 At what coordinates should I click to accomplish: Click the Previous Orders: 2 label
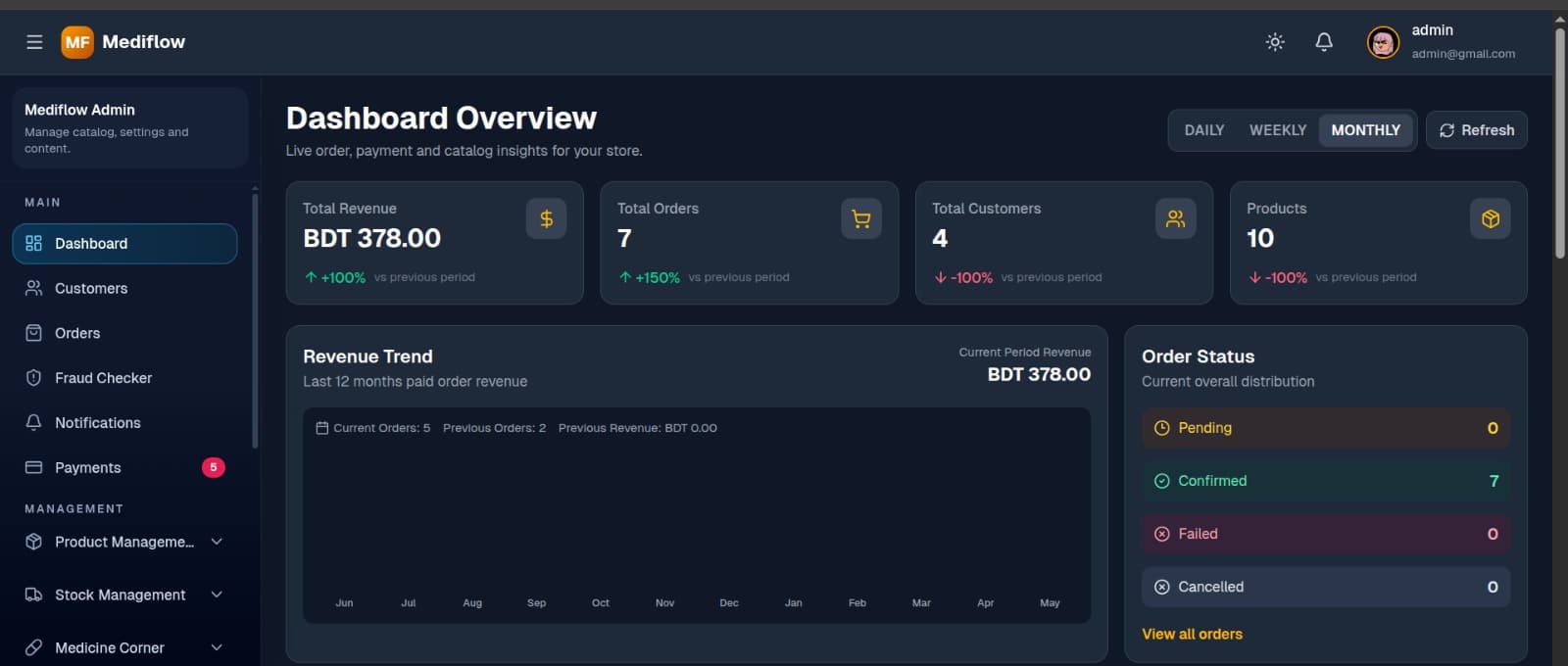[494, 428]
